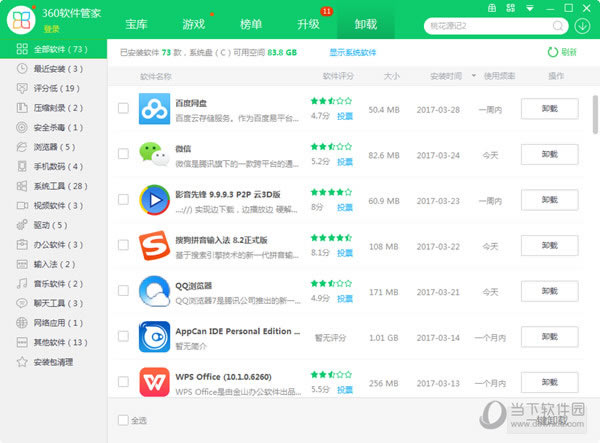
Task: Click 投票 link for QQ浏览器
Action: pyautogui.click(x=345, y=298)
